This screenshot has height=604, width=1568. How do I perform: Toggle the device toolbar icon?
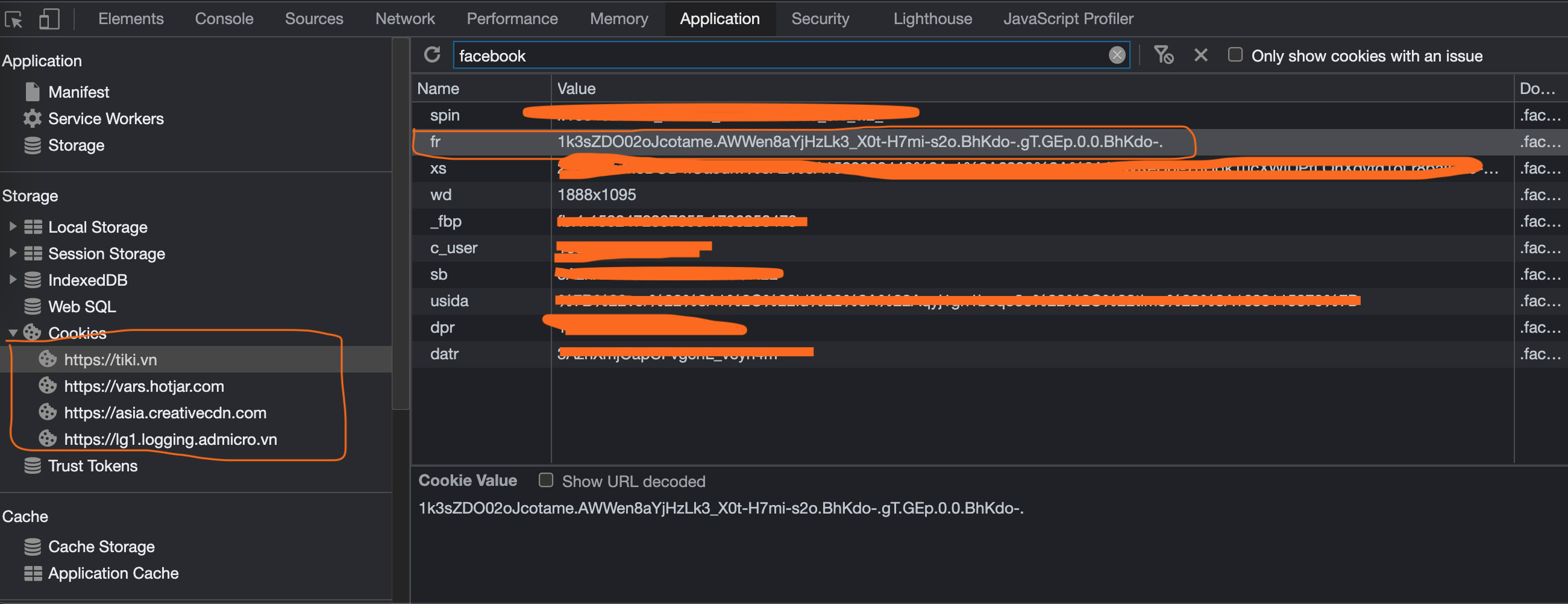[49, 19]
